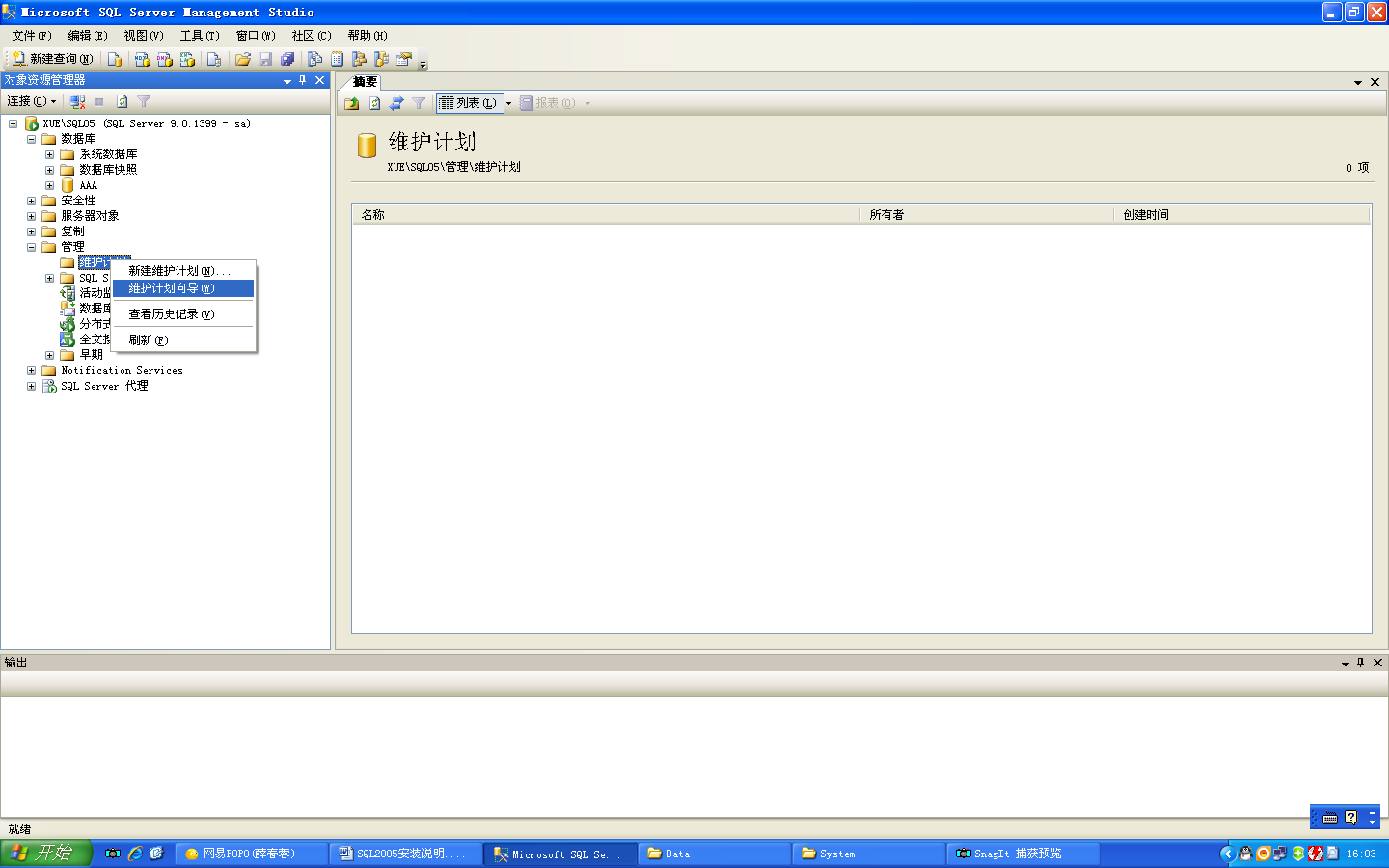Select the AAA database in the tree
Image resolution: width=1389 pixels, height=868 pixels.
88,185
